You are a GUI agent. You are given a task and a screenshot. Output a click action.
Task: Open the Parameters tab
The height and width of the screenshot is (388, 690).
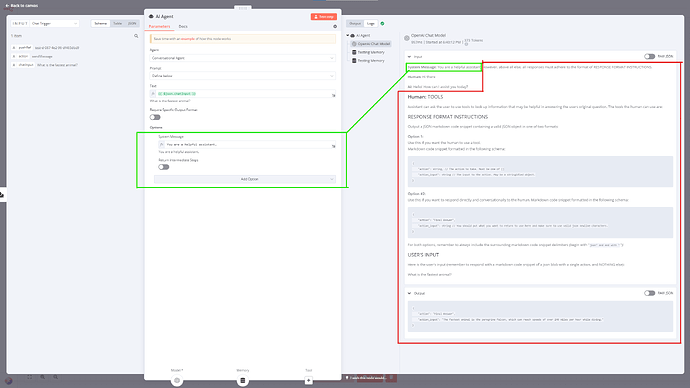point(159,26)
